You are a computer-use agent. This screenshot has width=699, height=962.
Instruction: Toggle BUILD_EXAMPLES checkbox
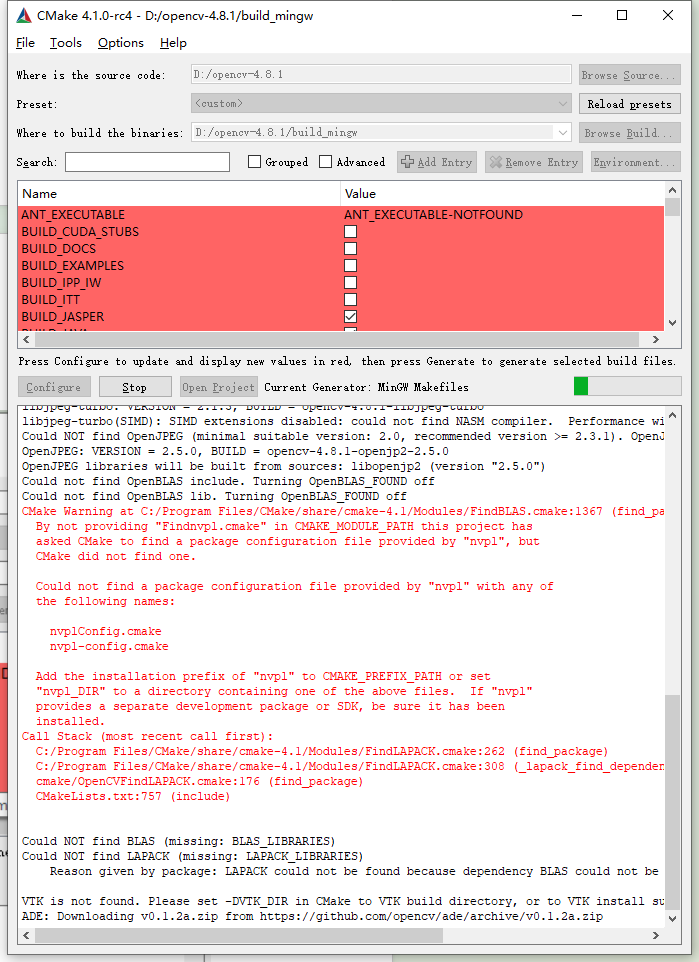(x=350, y=266)
